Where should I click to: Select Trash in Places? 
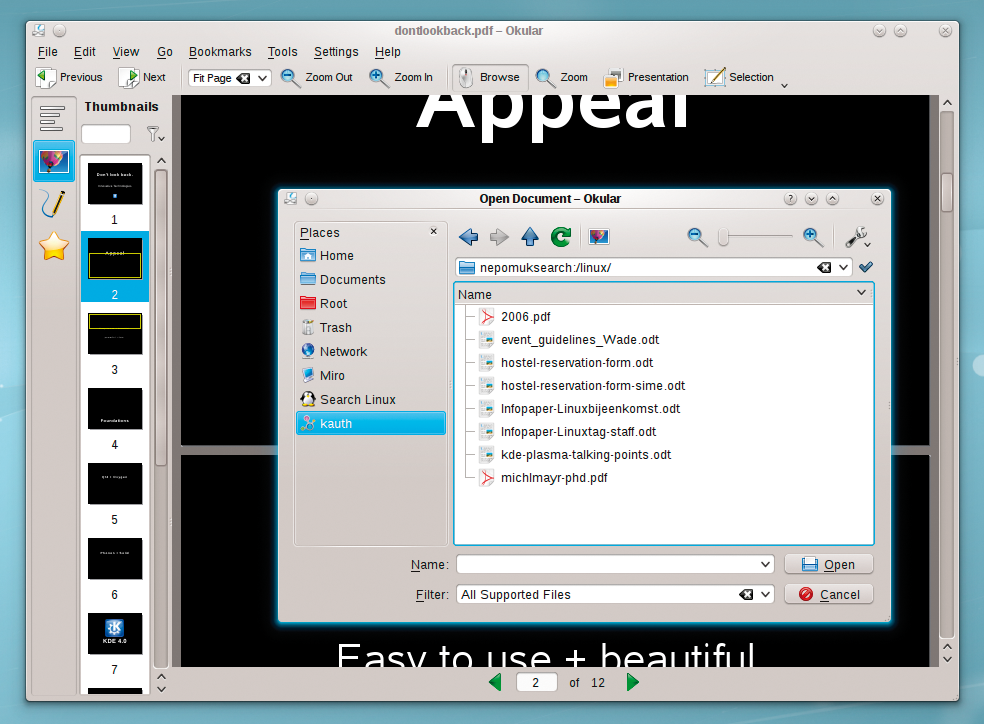tap(370, 327)
